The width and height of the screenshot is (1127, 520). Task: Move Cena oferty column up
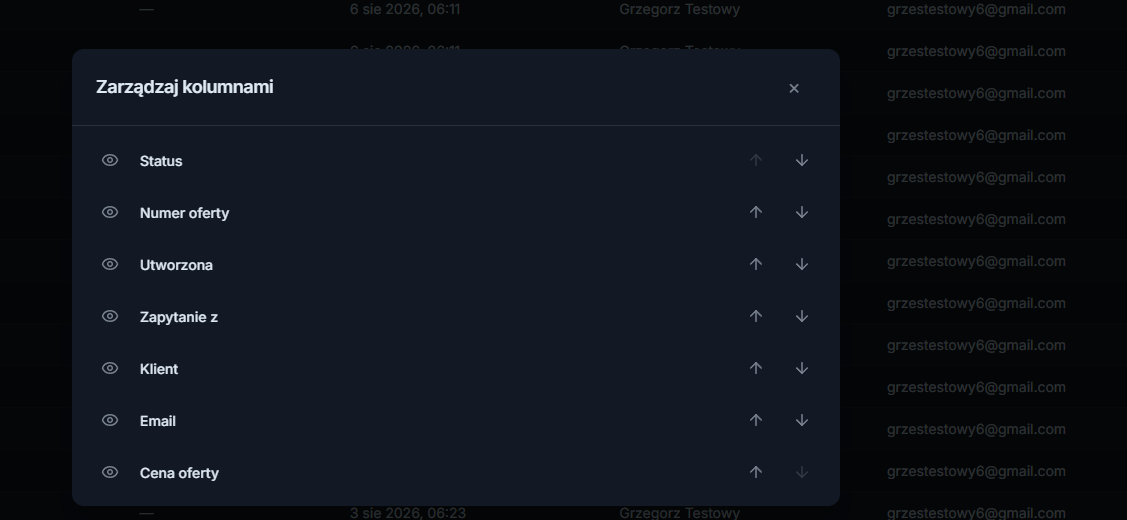755,472
